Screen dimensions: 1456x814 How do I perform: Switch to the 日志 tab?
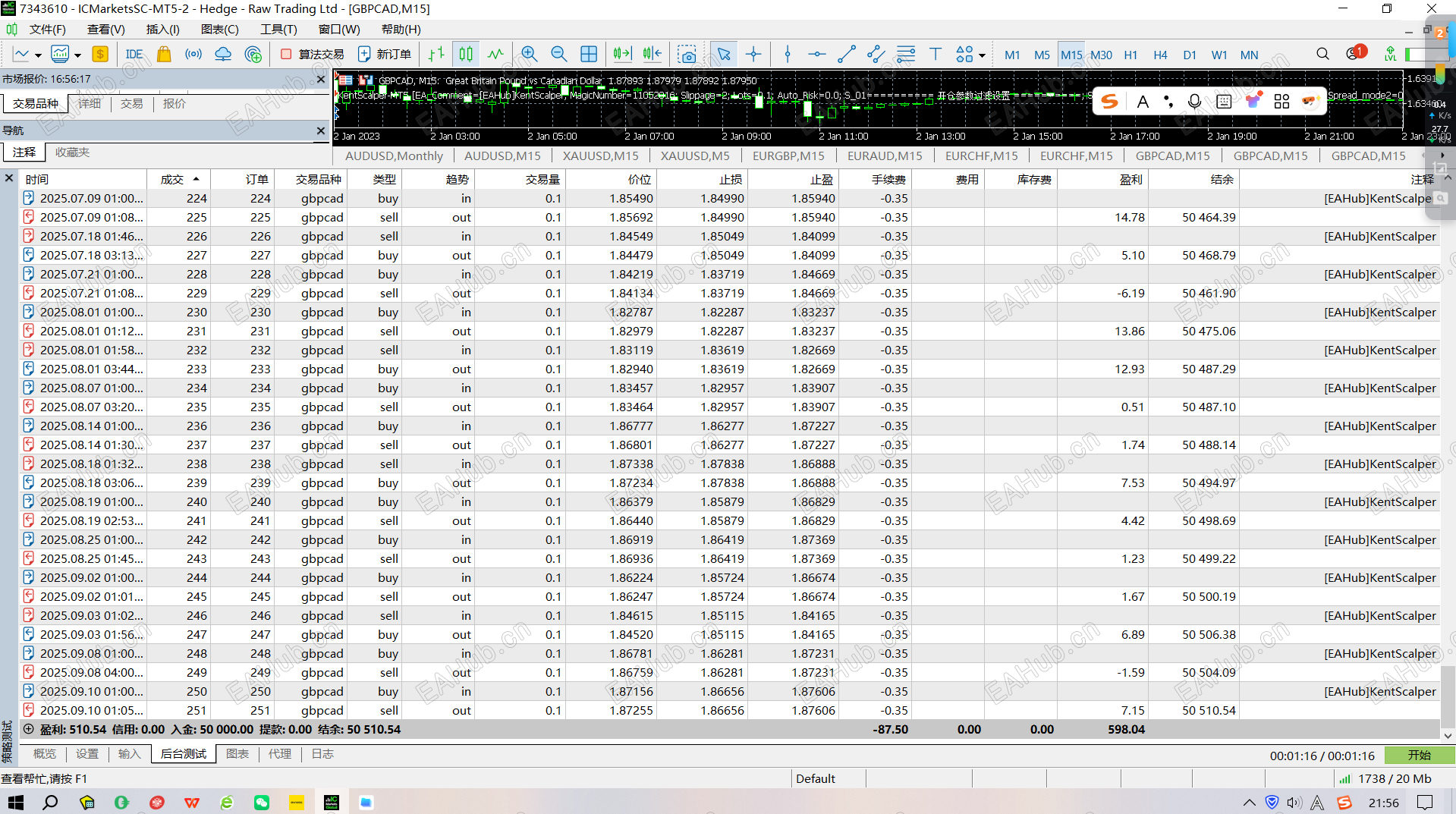[322, 753]
